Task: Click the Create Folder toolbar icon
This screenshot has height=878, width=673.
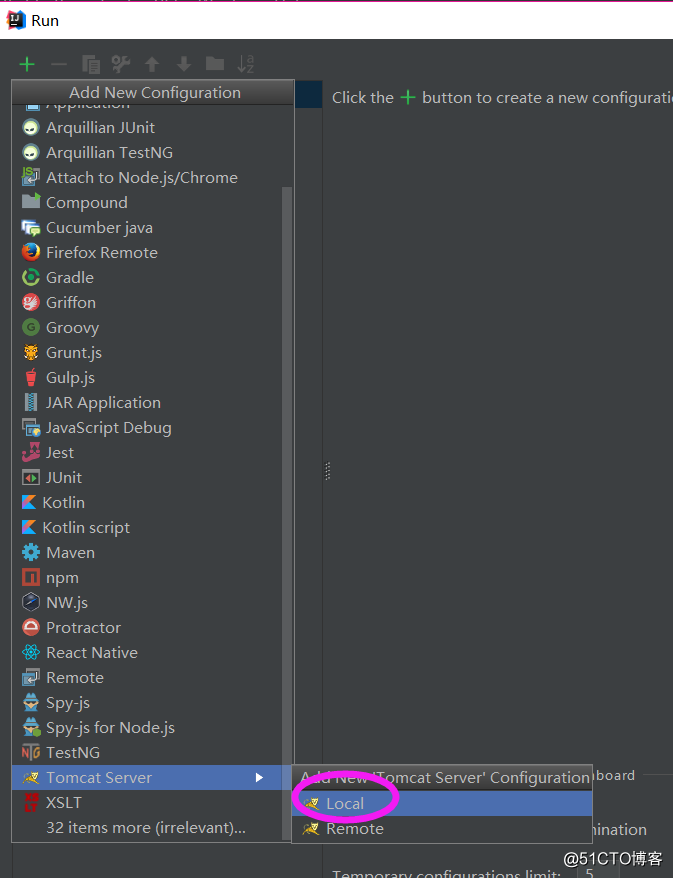Action: (x=215, y=64)
